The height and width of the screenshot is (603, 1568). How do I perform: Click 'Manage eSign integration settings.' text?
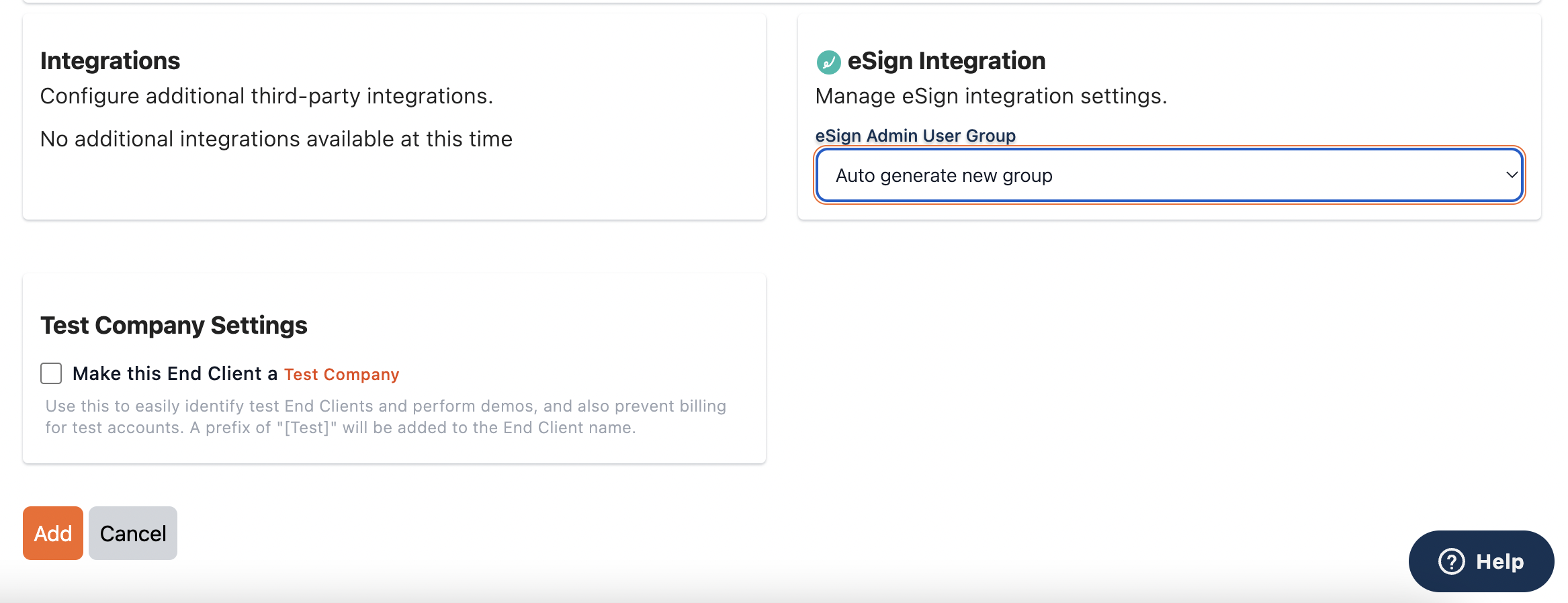991,97
